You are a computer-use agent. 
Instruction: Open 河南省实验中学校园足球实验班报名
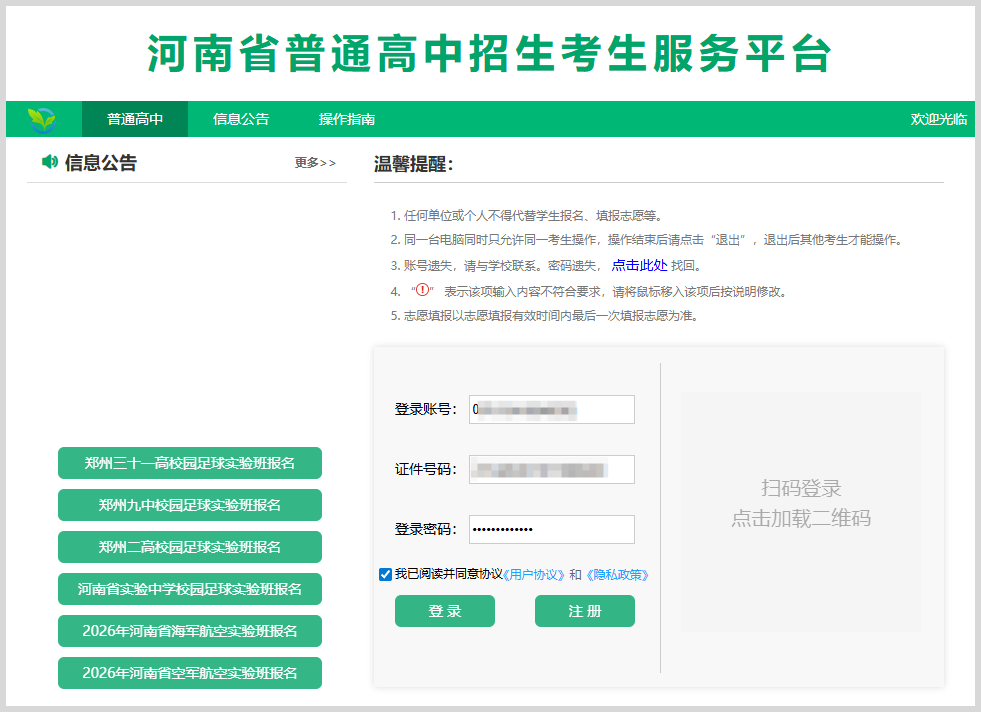[190, 589]
